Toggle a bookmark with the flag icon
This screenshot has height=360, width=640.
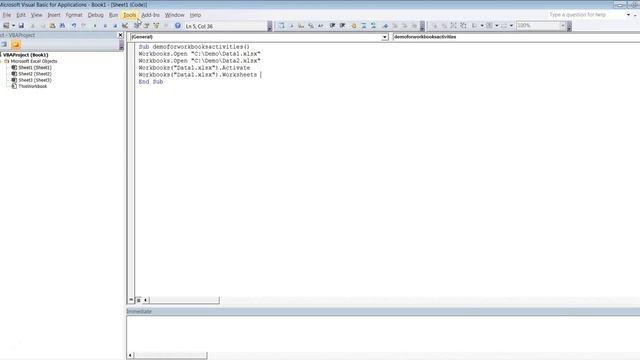pos(385,26)
